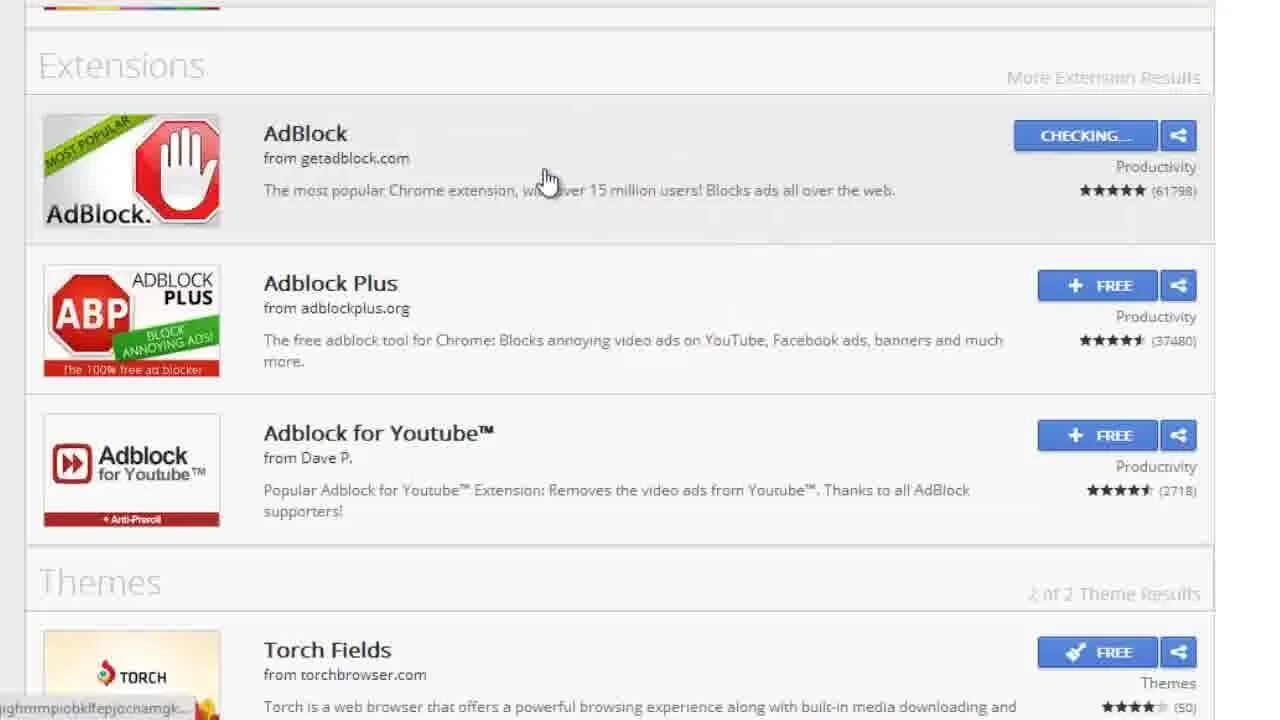Click Adblock for Youtube description text

(617, 501)
